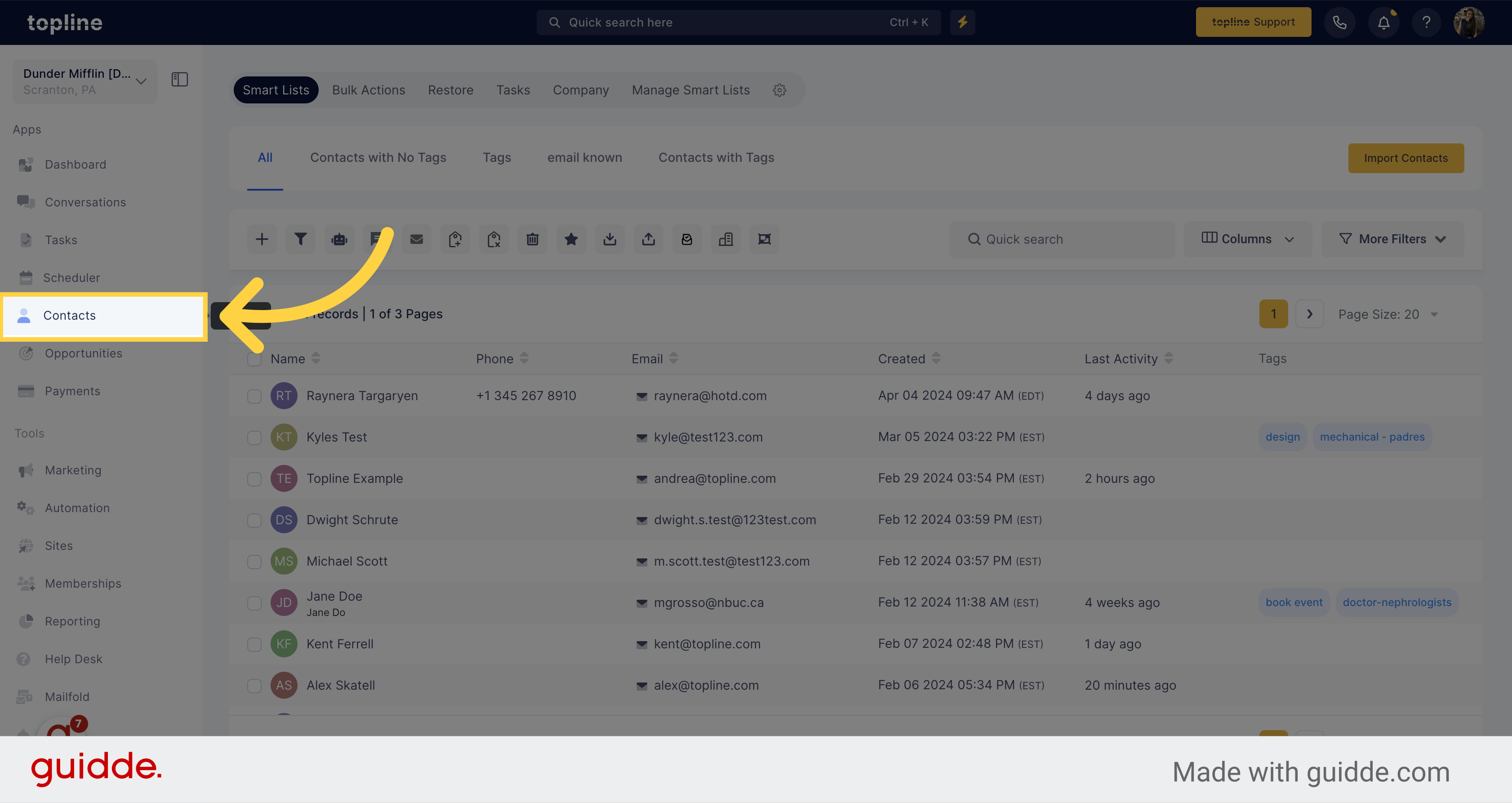Click Import Contacts button
Viewport: 1512px width, 803px height.
[1406, 158]
